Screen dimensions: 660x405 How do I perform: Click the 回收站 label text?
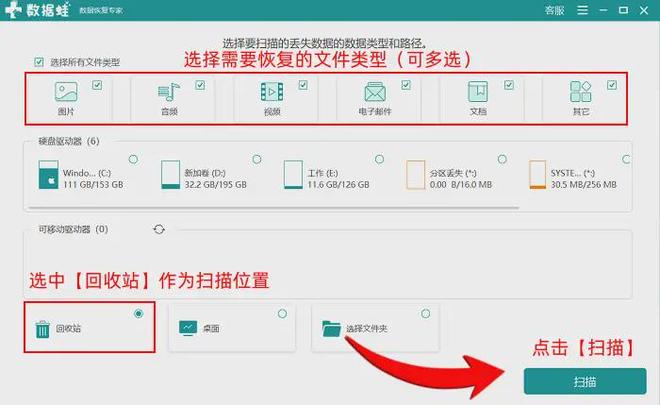(68, 329)
